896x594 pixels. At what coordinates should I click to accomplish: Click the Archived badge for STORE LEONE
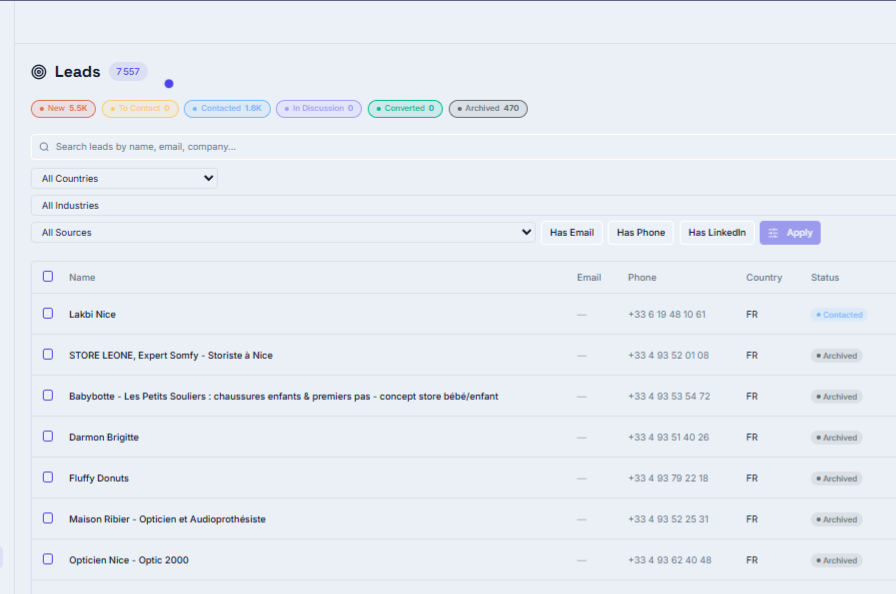837,356
